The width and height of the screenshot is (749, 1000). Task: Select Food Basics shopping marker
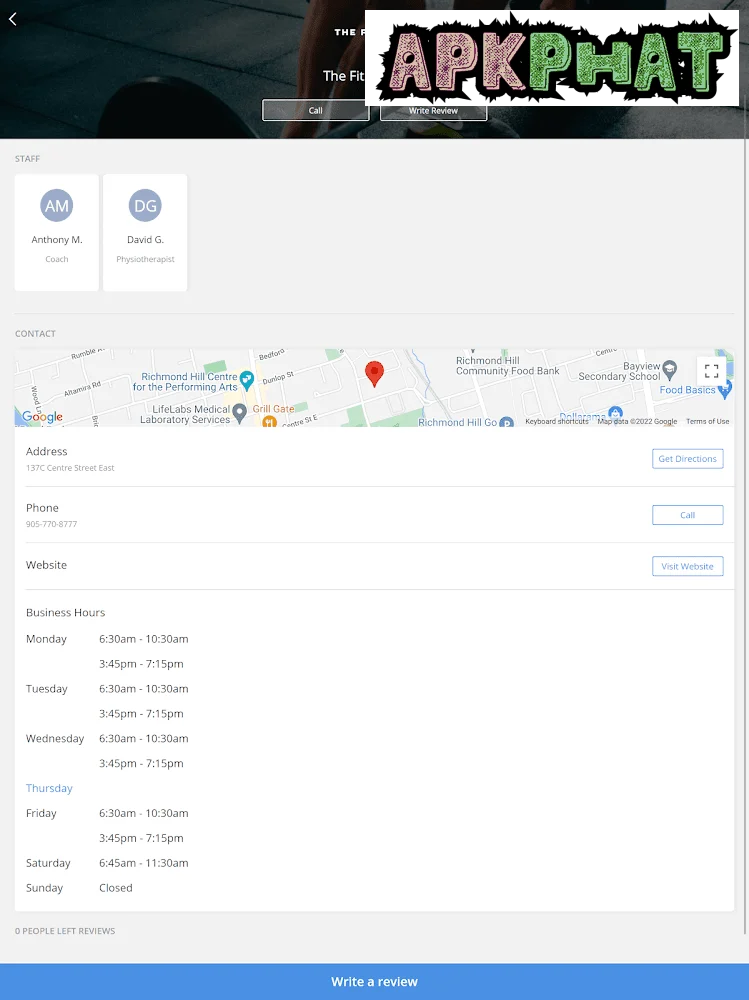point(725,389)
